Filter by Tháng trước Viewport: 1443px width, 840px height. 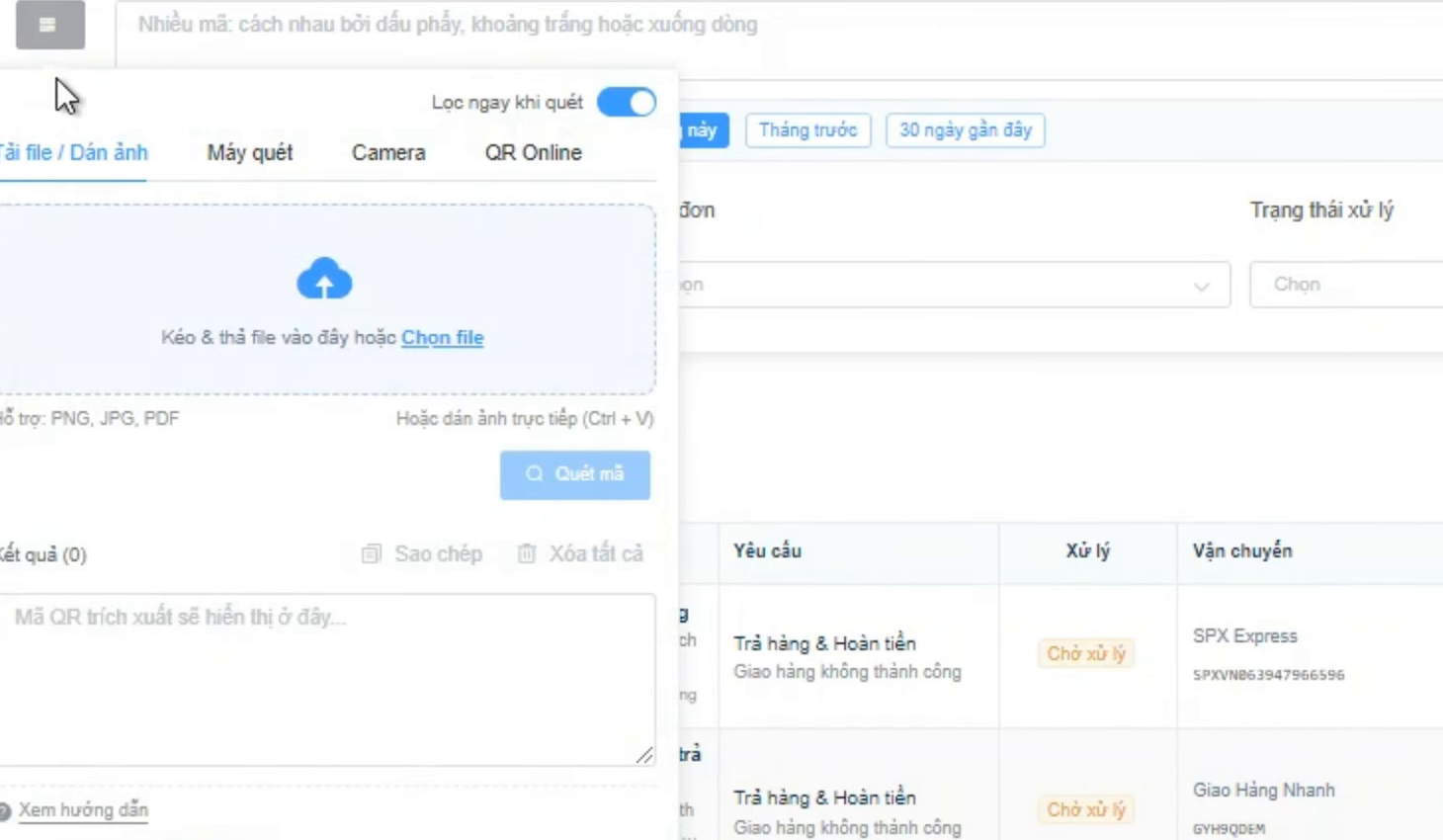[808, 130]
